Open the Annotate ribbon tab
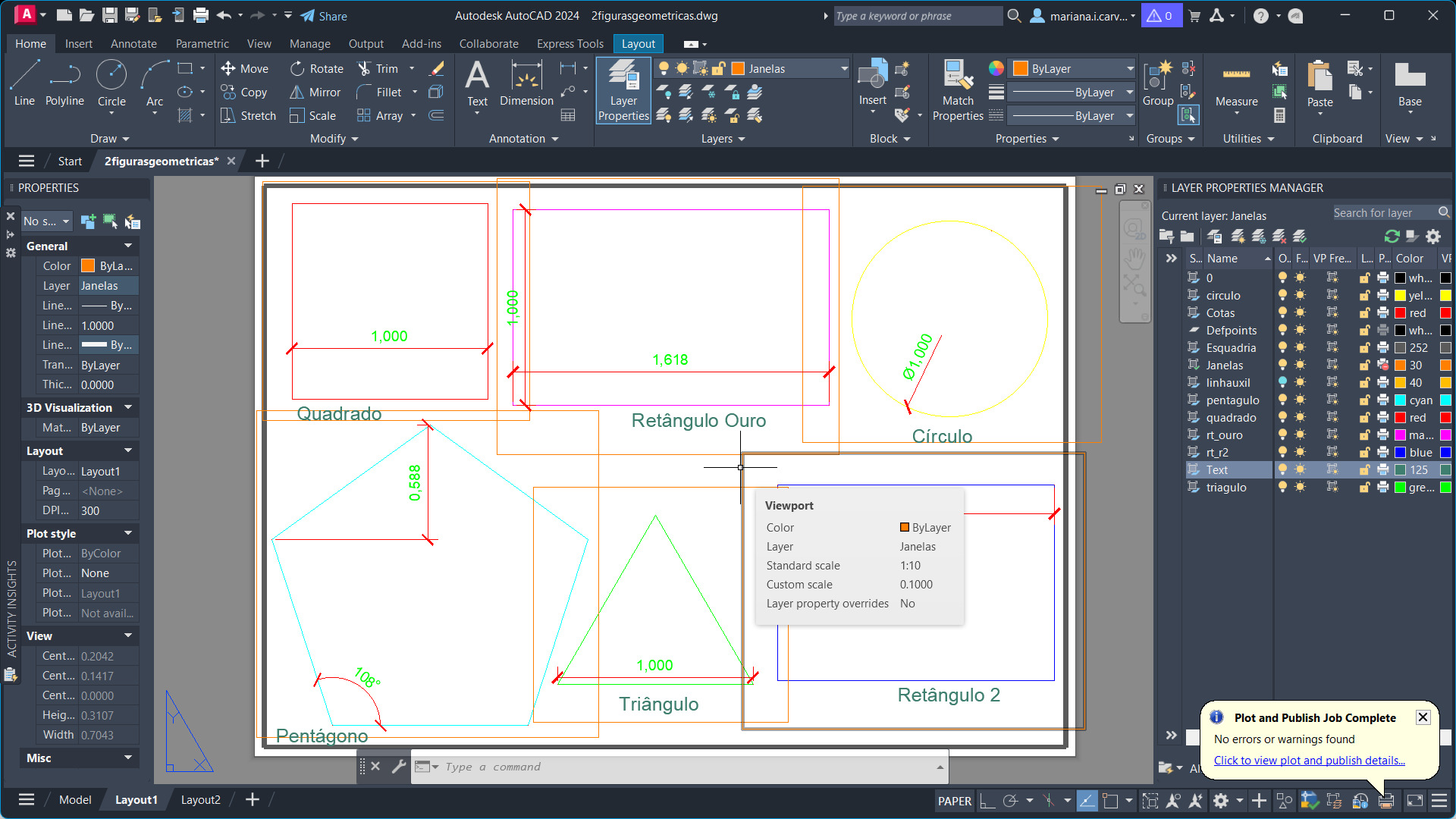 133,44
